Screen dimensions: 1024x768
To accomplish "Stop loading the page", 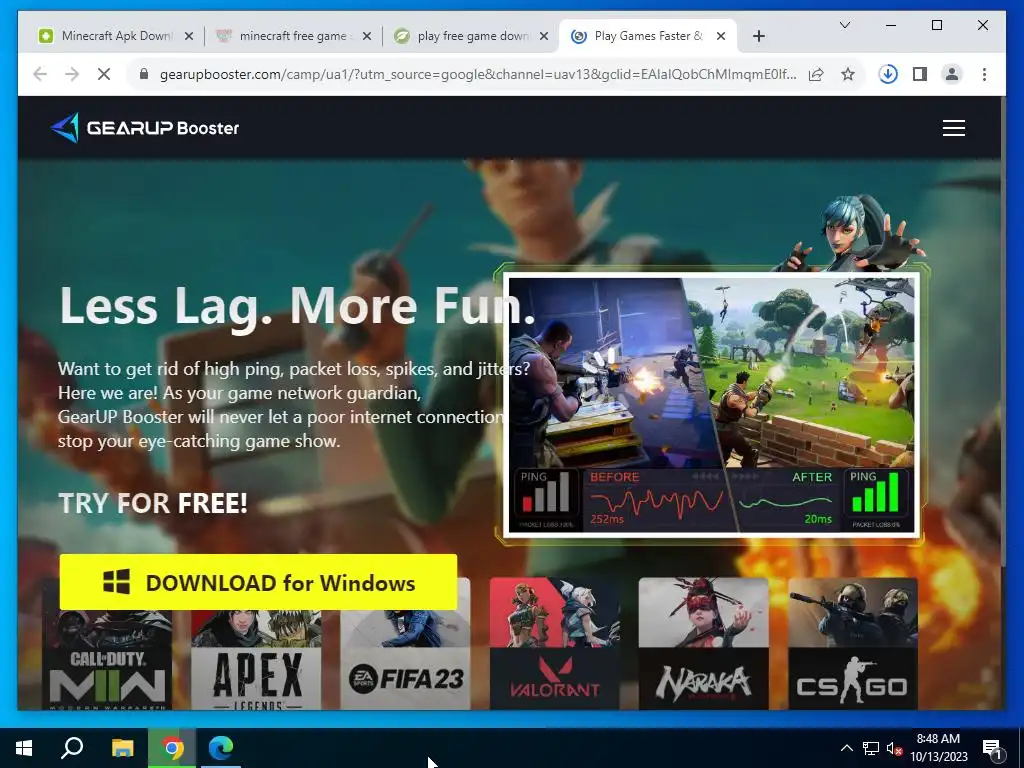I will pos(104,74).
